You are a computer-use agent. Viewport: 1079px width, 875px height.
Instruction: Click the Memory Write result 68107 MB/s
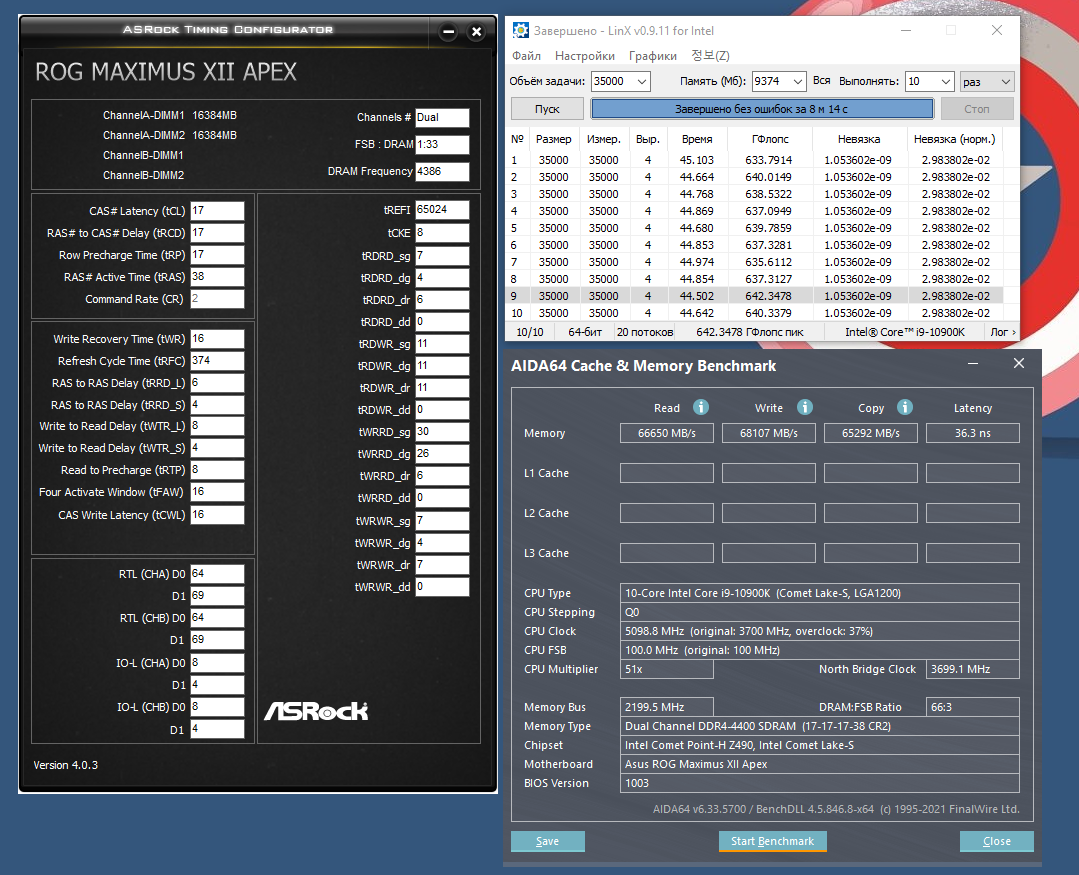click(769, 433)
